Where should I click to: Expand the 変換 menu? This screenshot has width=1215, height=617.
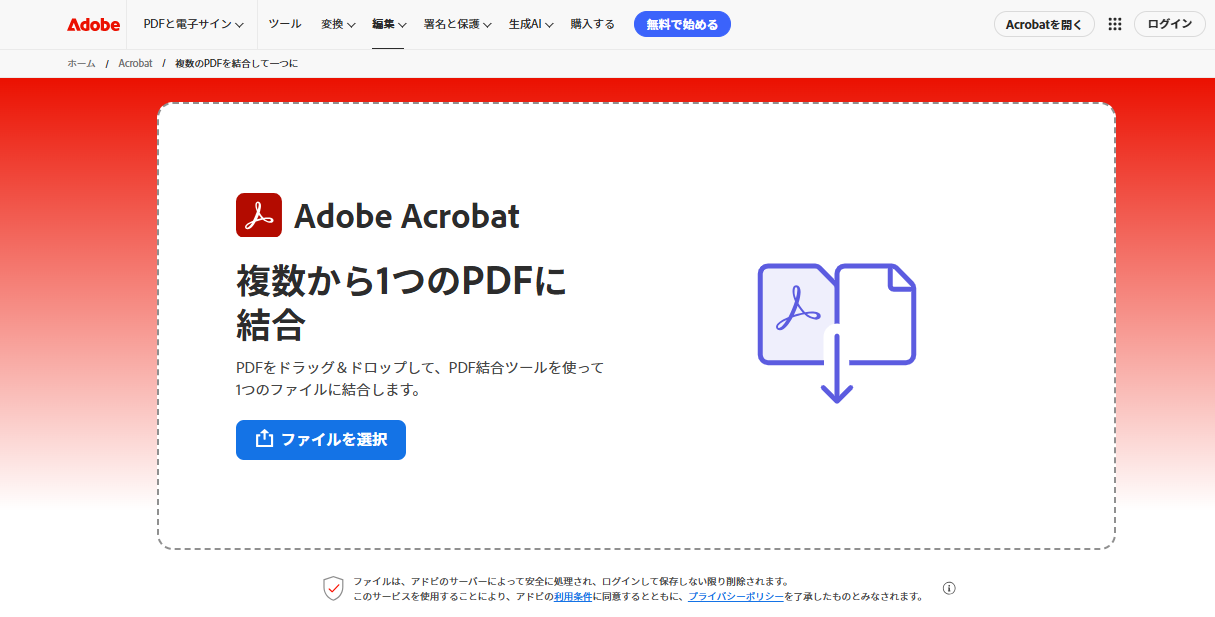click(x=337, y=24)
